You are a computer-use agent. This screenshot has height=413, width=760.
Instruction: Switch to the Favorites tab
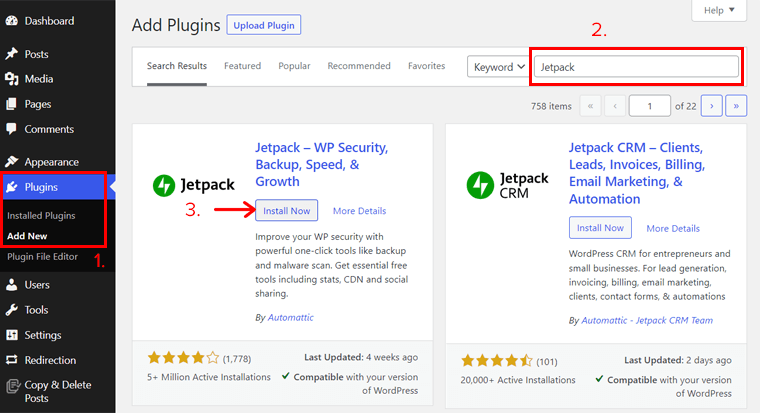click(x=427, y=66)
